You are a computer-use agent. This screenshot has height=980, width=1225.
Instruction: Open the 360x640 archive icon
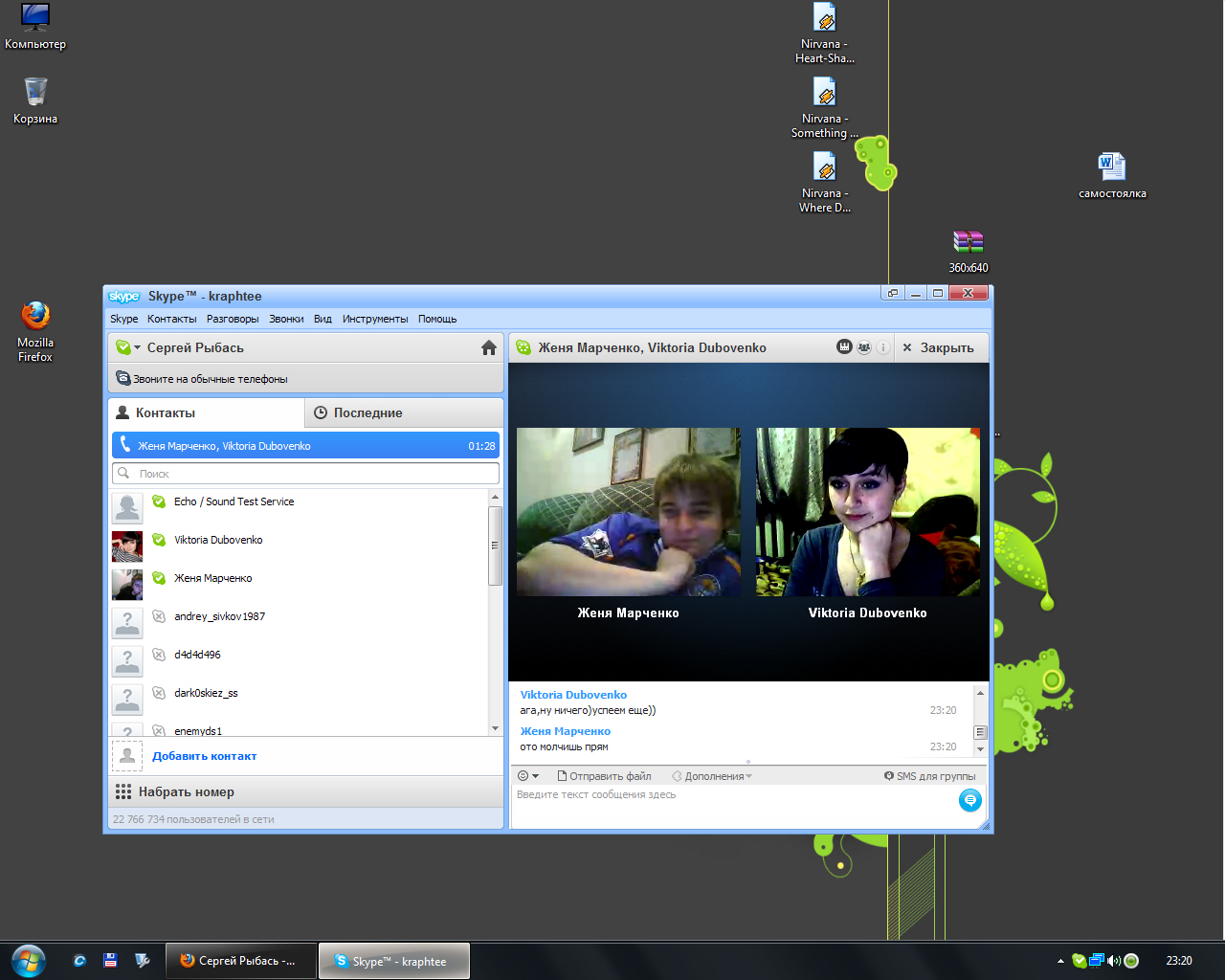969,251
